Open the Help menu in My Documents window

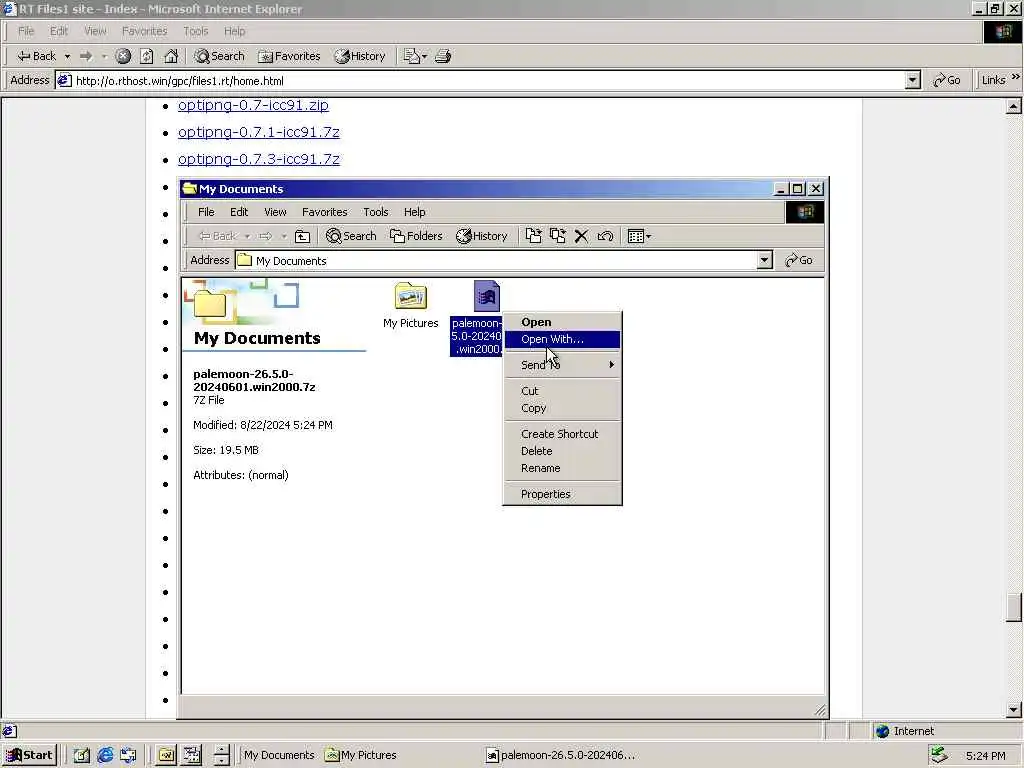coord(414,212)
